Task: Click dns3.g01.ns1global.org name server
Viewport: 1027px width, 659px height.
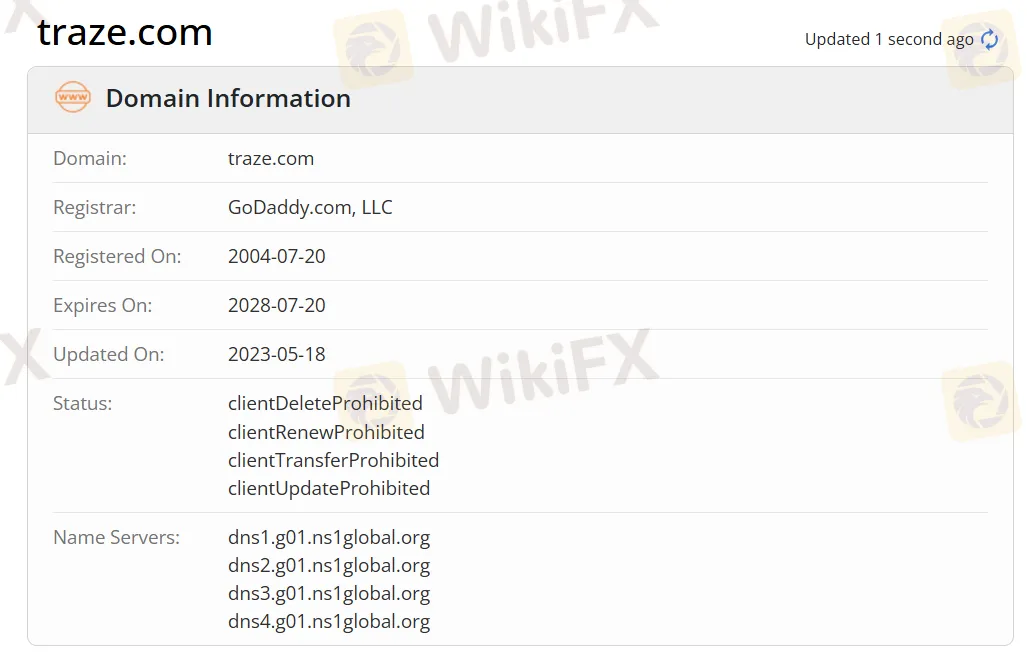Action: tap(329, 593)
